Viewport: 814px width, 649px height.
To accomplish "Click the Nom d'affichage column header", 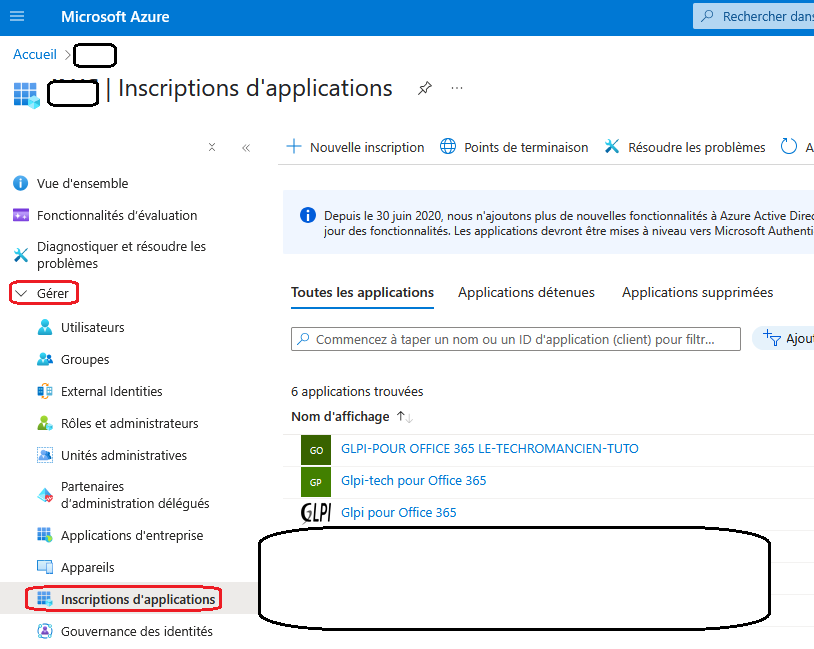I will coord(340,416).
